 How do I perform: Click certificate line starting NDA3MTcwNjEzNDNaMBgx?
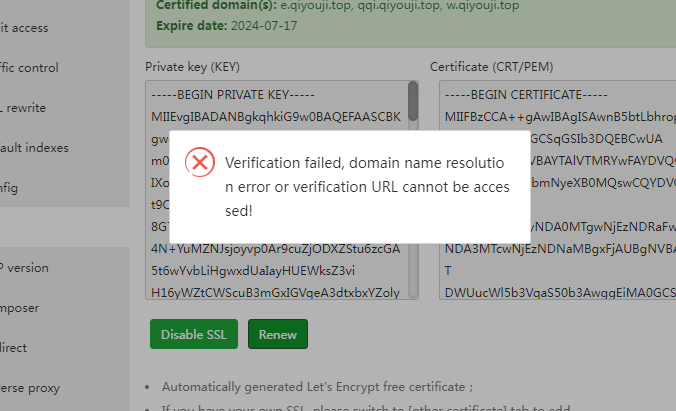[560, 249]
